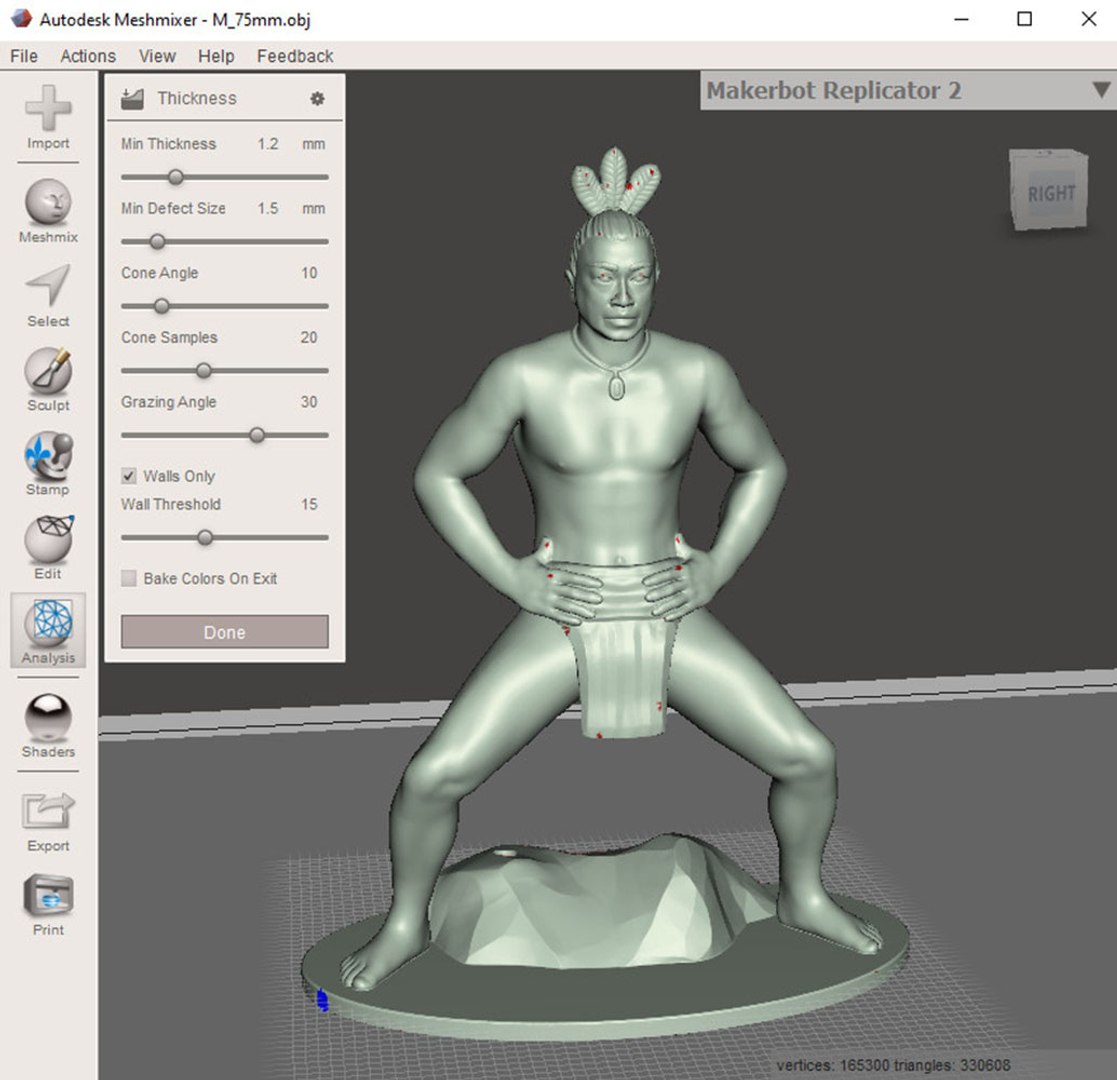Open the Shaders panel
1117x1080 pixels.
[48, 725]
